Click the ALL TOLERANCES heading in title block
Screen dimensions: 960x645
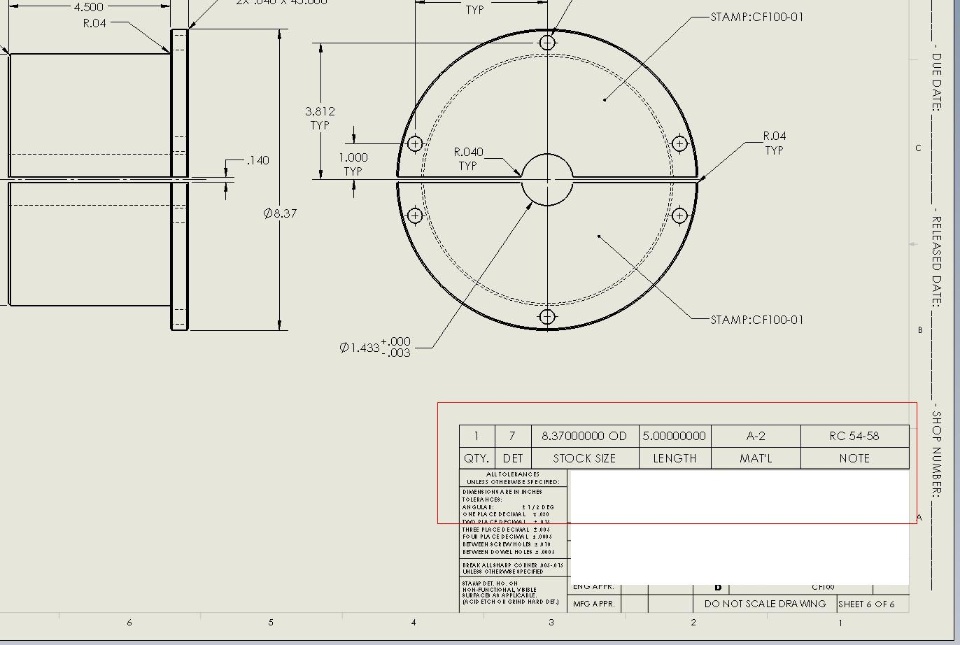click(513, 474)
